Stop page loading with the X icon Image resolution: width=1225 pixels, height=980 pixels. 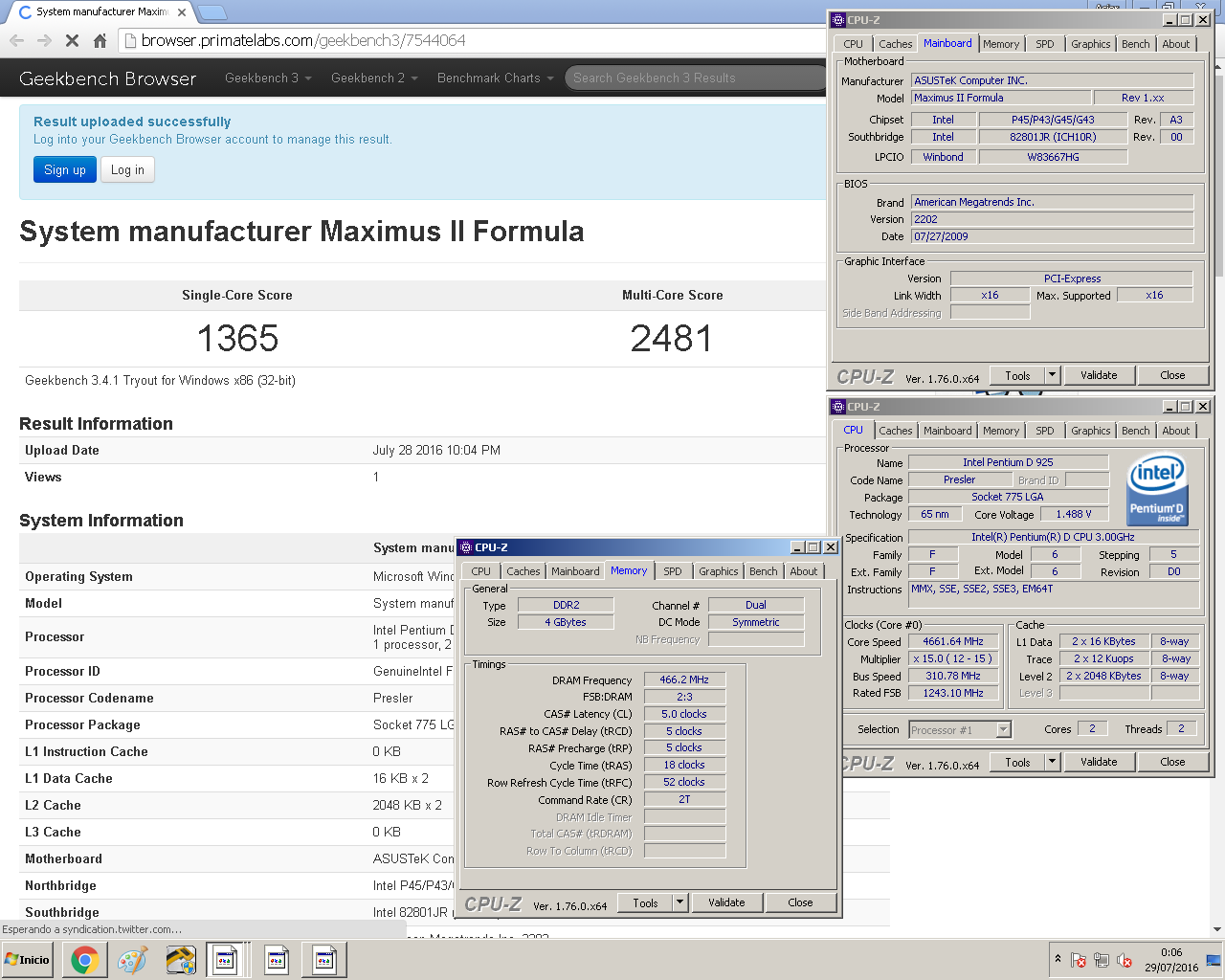pos(72,40)
